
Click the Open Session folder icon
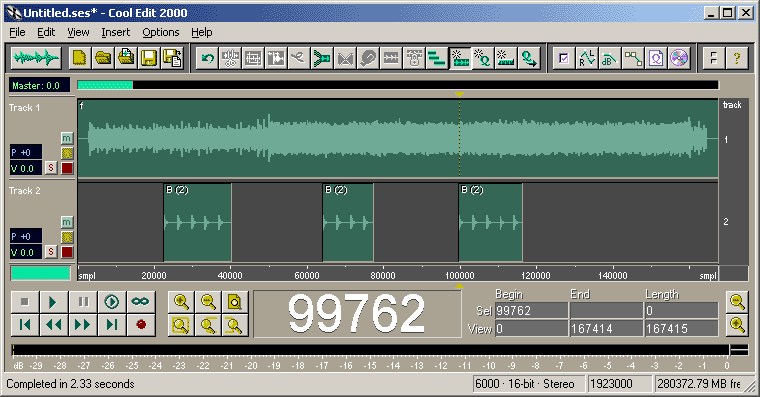tap(103, 58)
